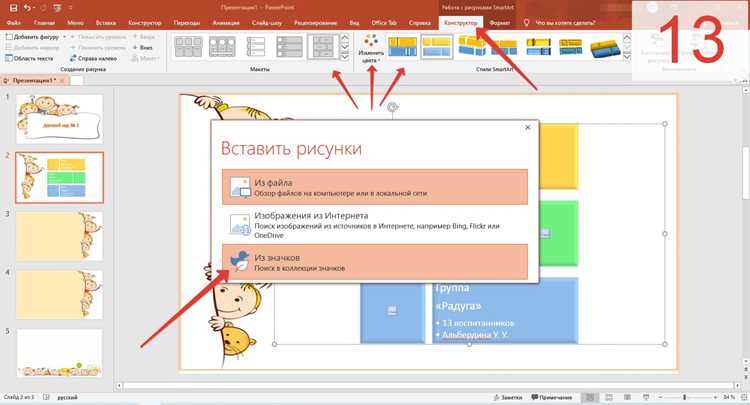
Task: Click 'русский' language indicator
Action: coord(67,397)
